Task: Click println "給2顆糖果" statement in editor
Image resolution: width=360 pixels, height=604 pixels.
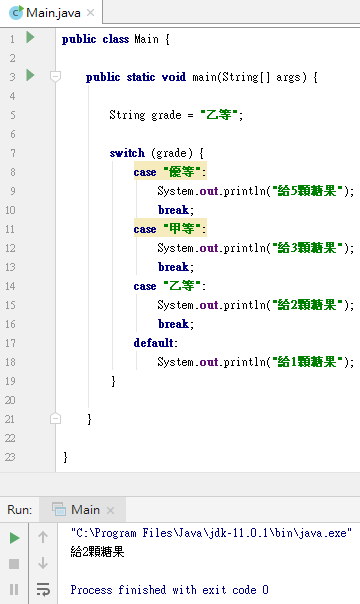Action: (x=255, y=305)
